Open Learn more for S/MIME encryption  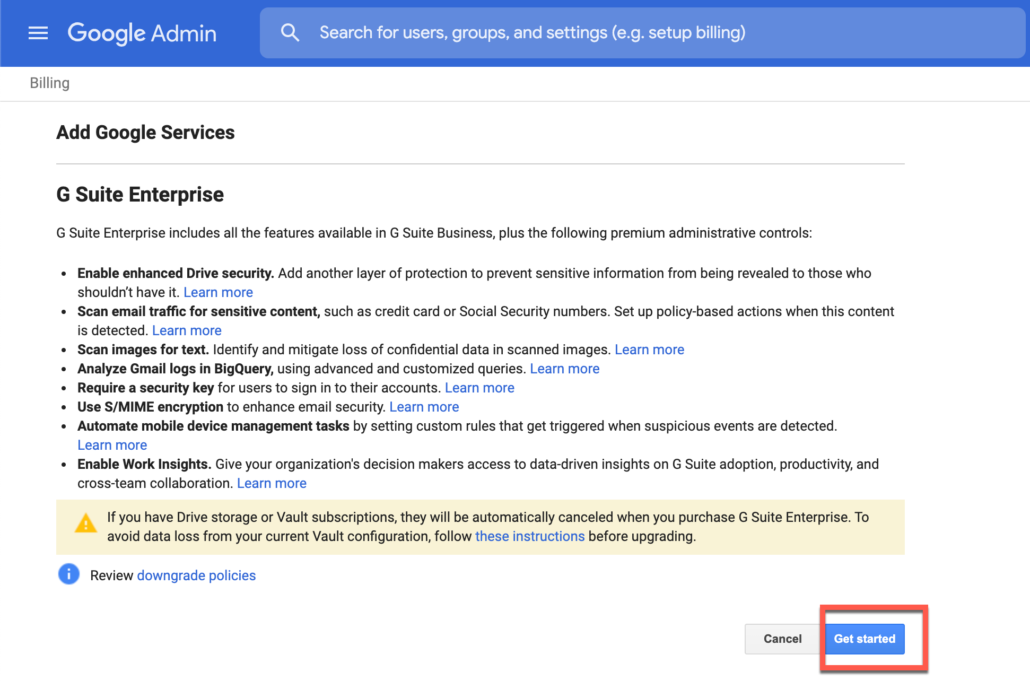pyautogui.click(x=424, y=406)
